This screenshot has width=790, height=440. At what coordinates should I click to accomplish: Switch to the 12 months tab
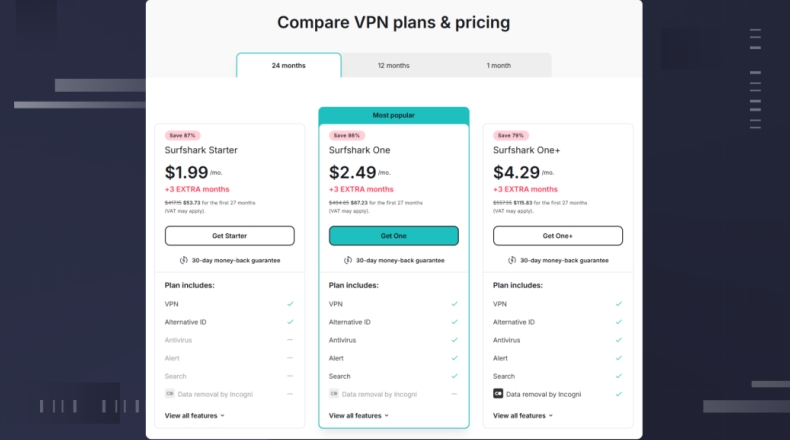click(393, 66)
